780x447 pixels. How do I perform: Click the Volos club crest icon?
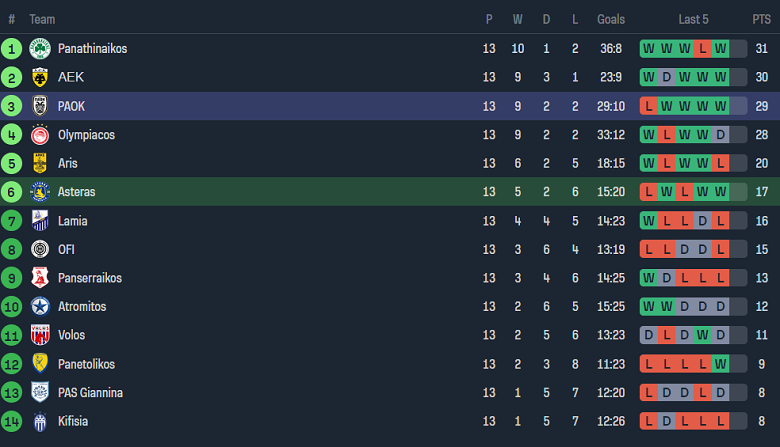point(40,335)
